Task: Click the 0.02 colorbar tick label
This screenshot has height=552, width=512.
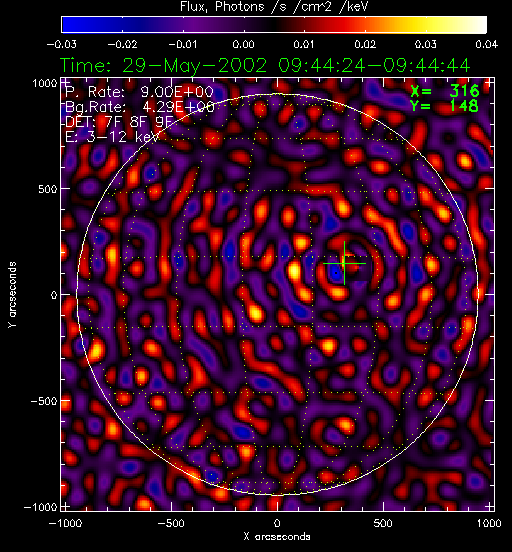Action: click(x=365, y=44)
